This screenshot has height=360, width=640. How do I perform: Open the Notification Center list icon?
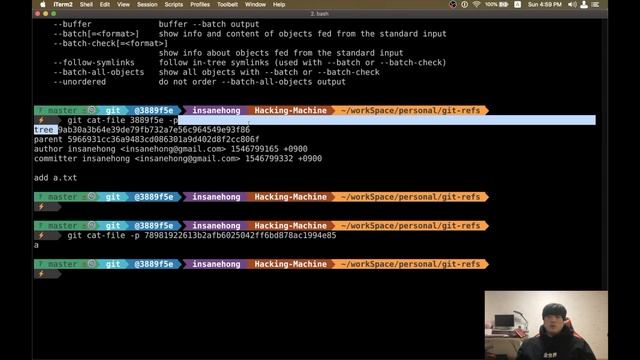point(596,4)
